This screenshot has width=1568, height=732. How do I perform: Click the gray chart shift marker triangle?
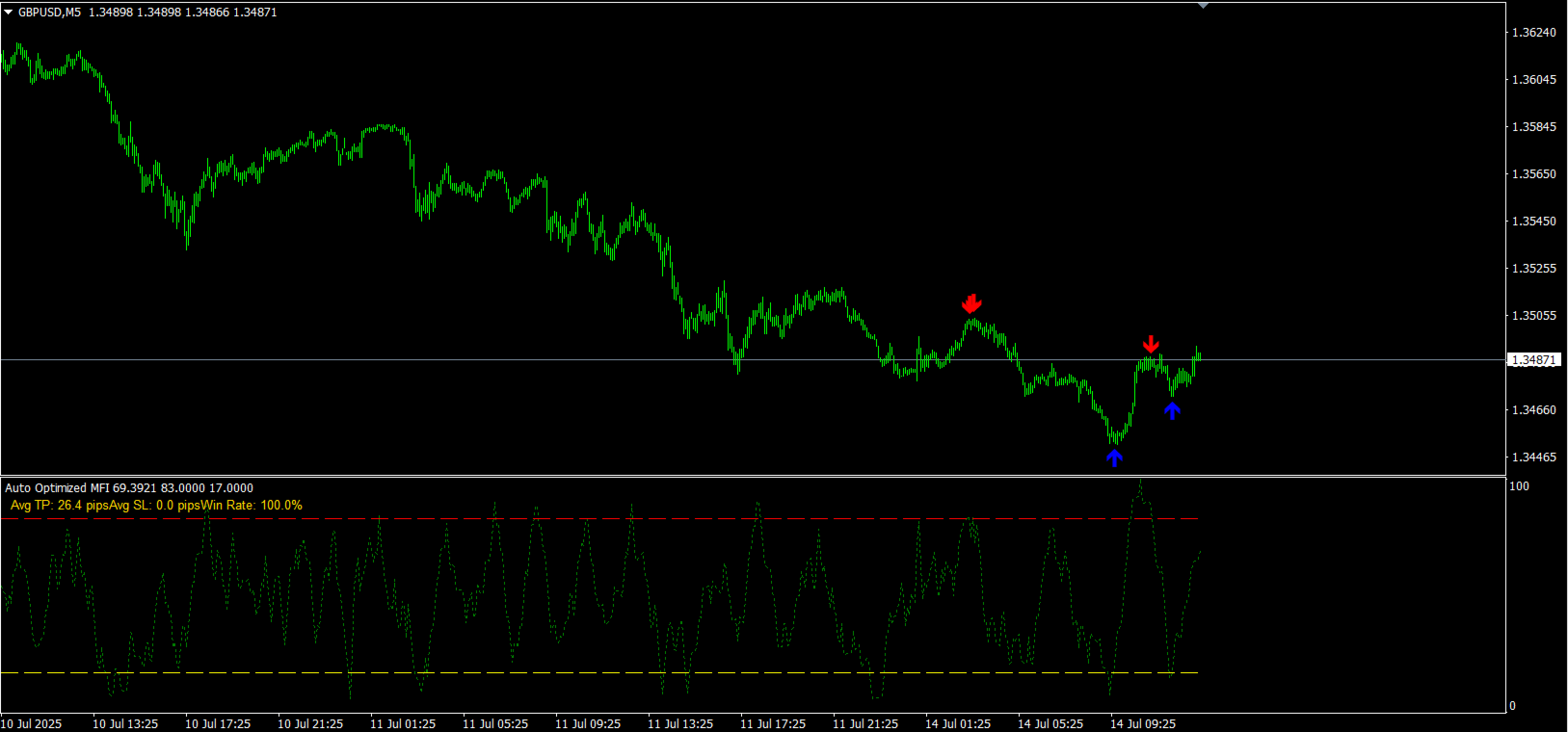coord(1203,6)
